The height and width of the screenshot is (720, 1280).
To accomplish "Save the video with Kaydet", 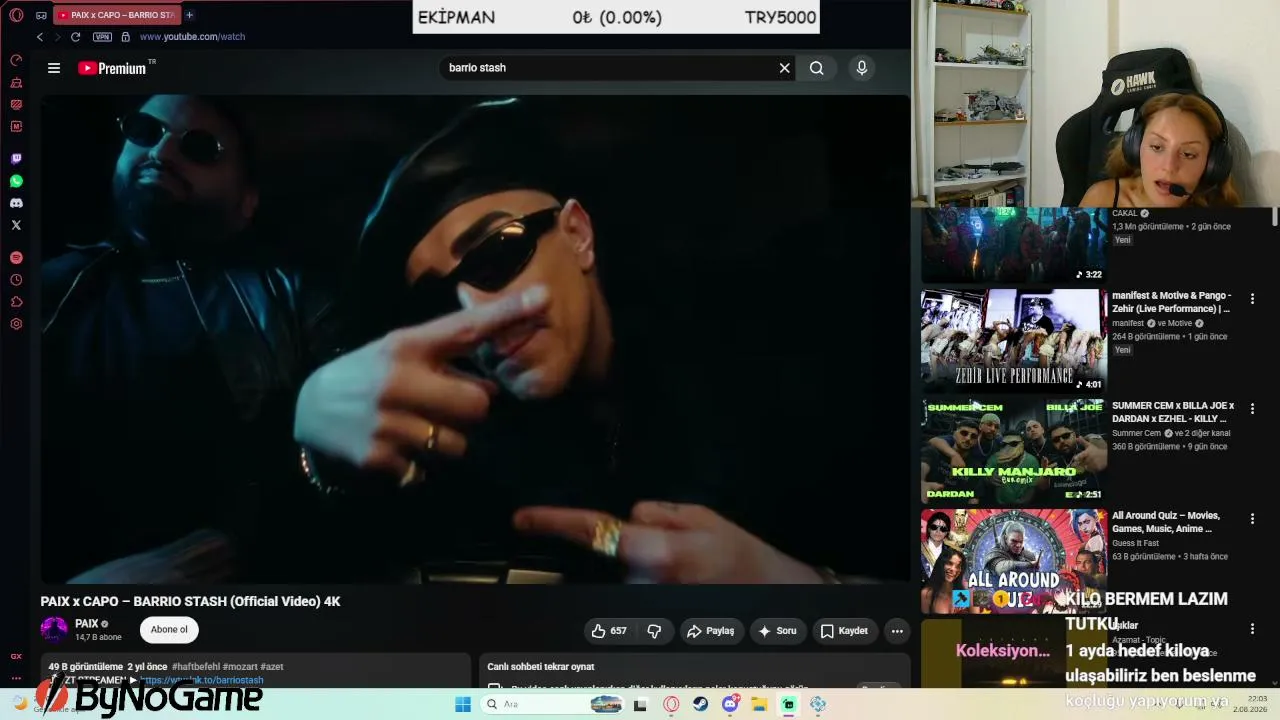I will 844,631.
